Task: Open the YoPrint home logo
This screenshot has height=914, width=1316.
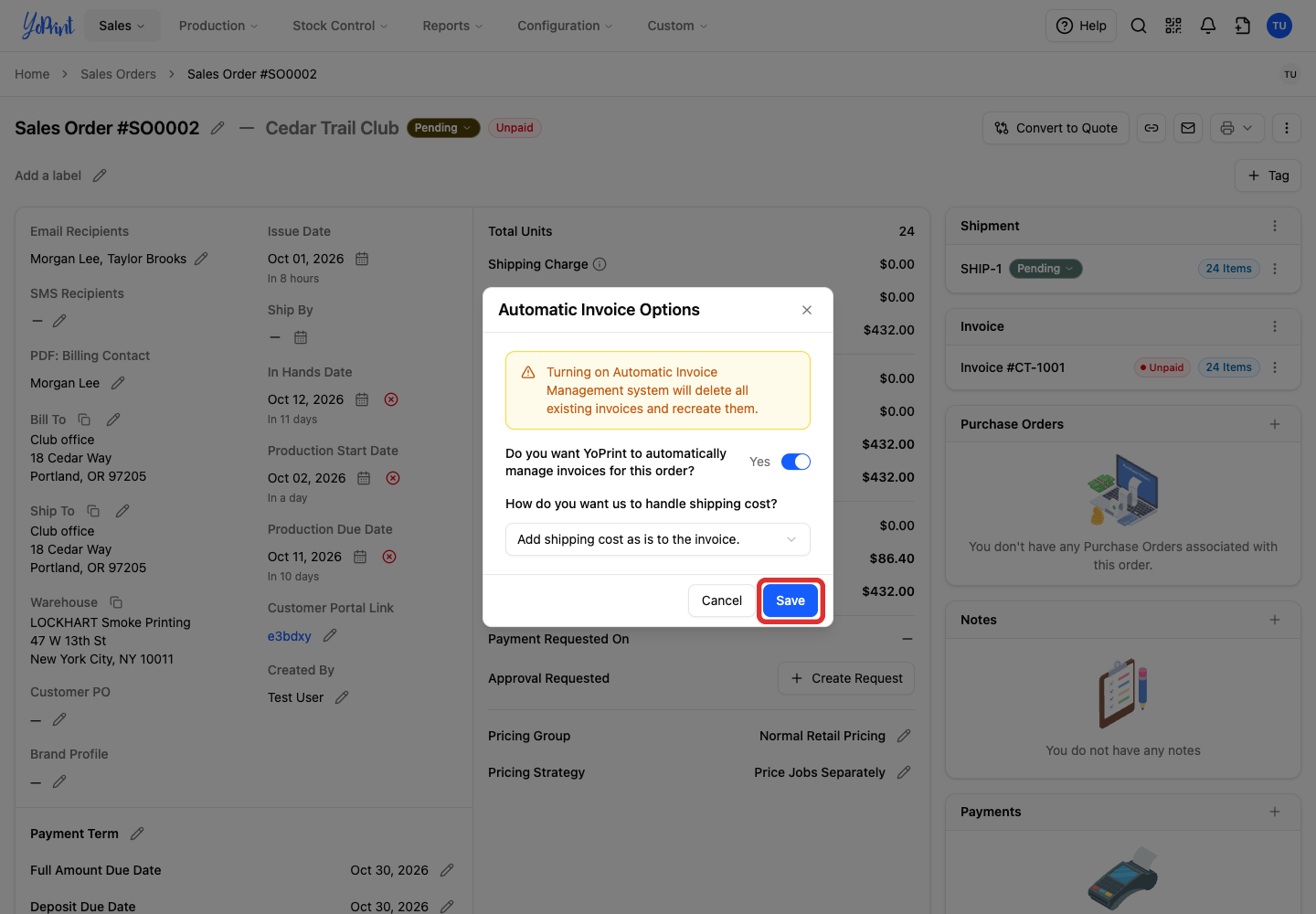Action: click(x=48, y=26)
